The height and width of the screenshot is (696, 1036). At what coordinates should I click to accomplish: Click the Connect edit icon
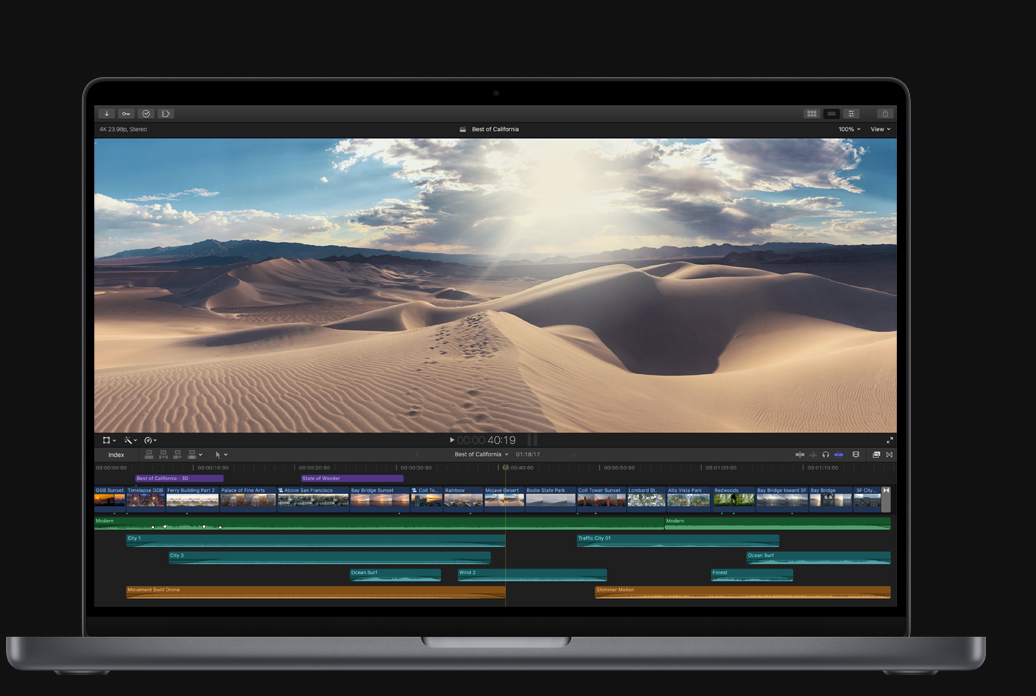point(149,454)
